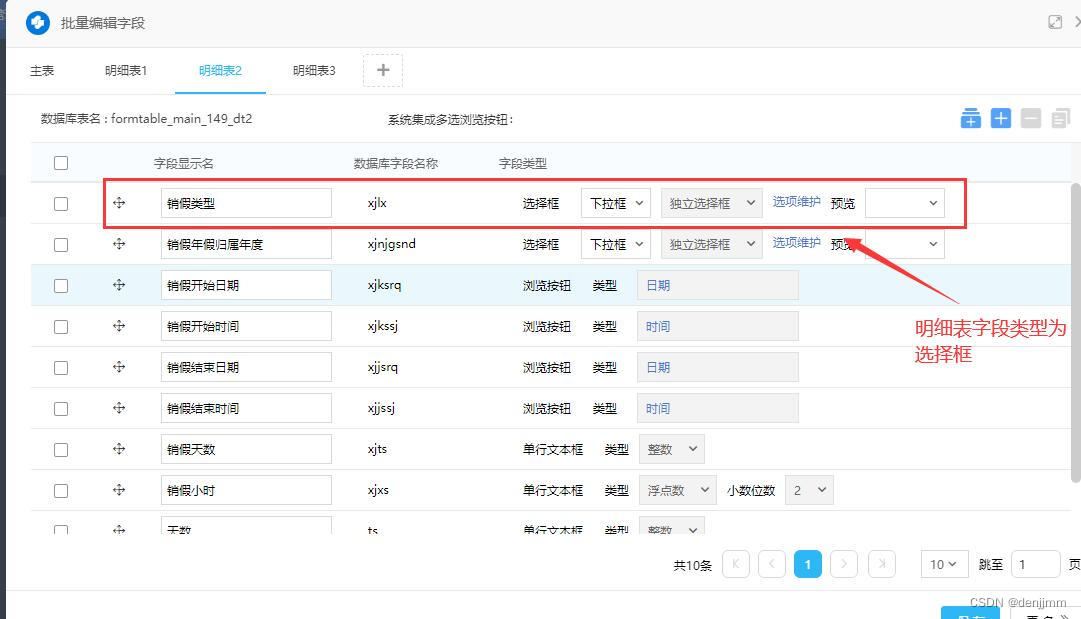Switch to the 明细表3 tab
The width and height of the screenshot is (1081, 619).
(x=313, y=70)
